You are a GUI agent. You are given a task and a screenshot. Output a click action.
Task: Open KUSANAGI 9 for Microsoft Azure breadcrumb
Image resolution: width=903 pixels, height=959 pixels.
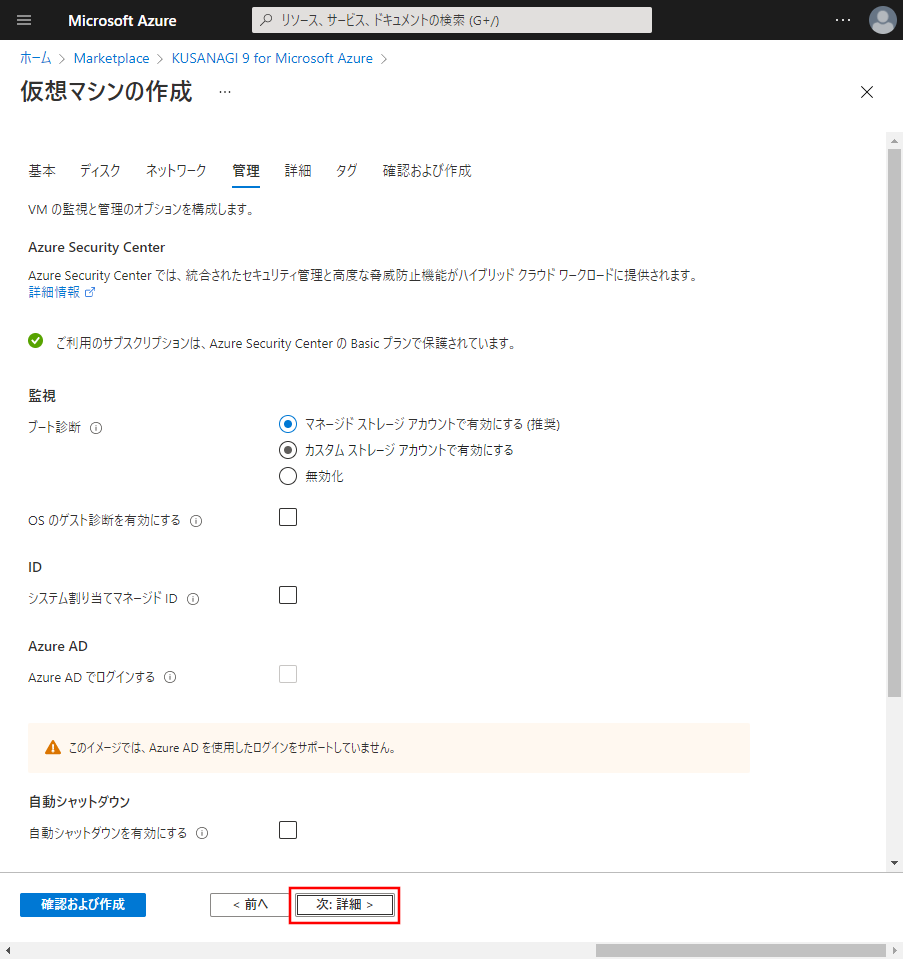272,58
